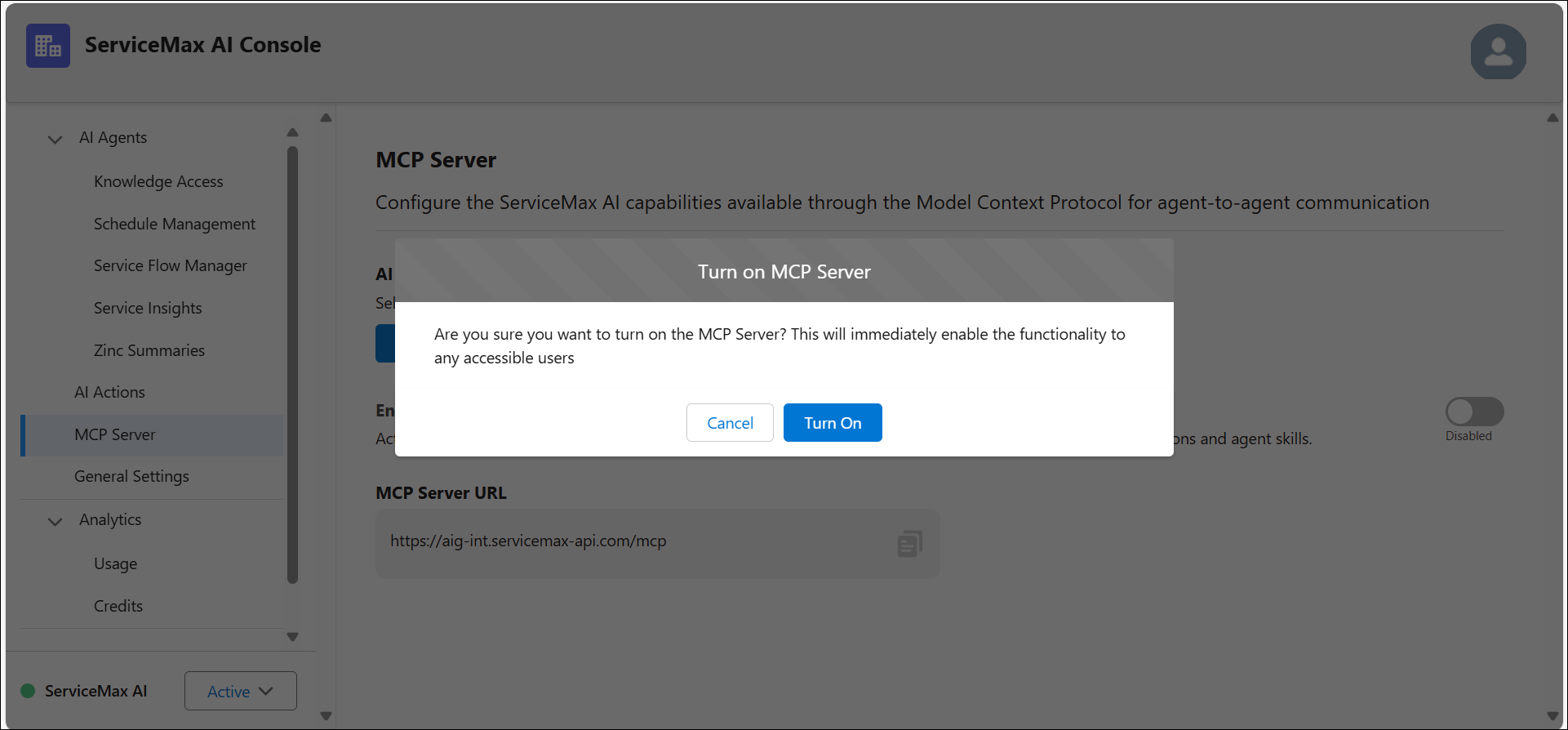Viewport: 1568px width, 730px height.
Task: Cancel turning on MCP Server
Action: coord(730,422)
